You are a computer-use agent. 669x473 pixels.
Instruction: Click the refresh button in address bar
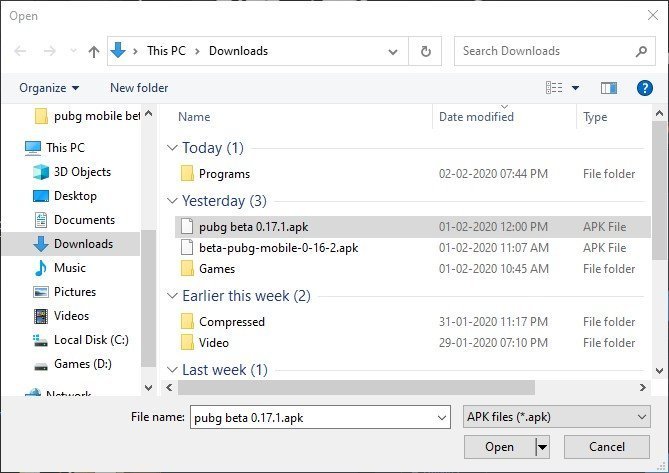426,51
